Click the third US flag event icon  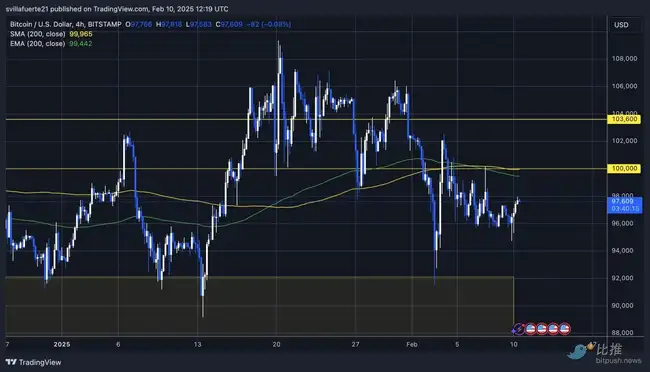tap(553, 329)
